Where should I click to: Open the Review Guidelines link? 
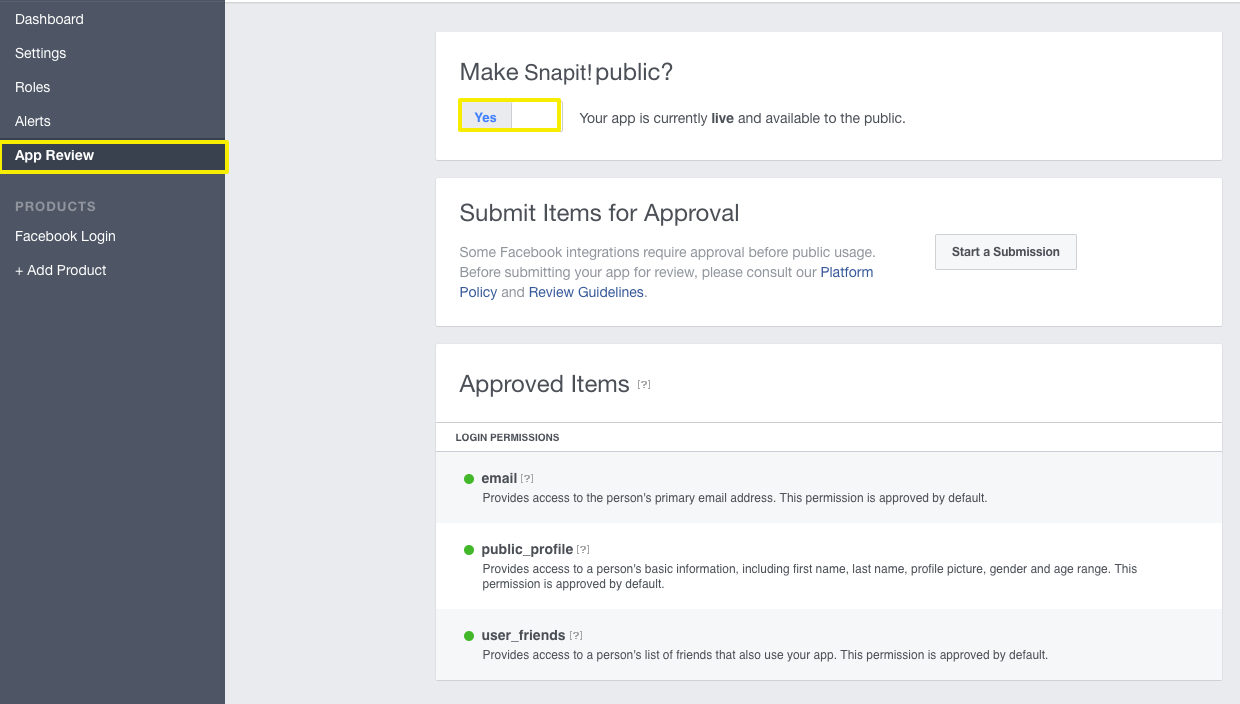pos(586,292)
